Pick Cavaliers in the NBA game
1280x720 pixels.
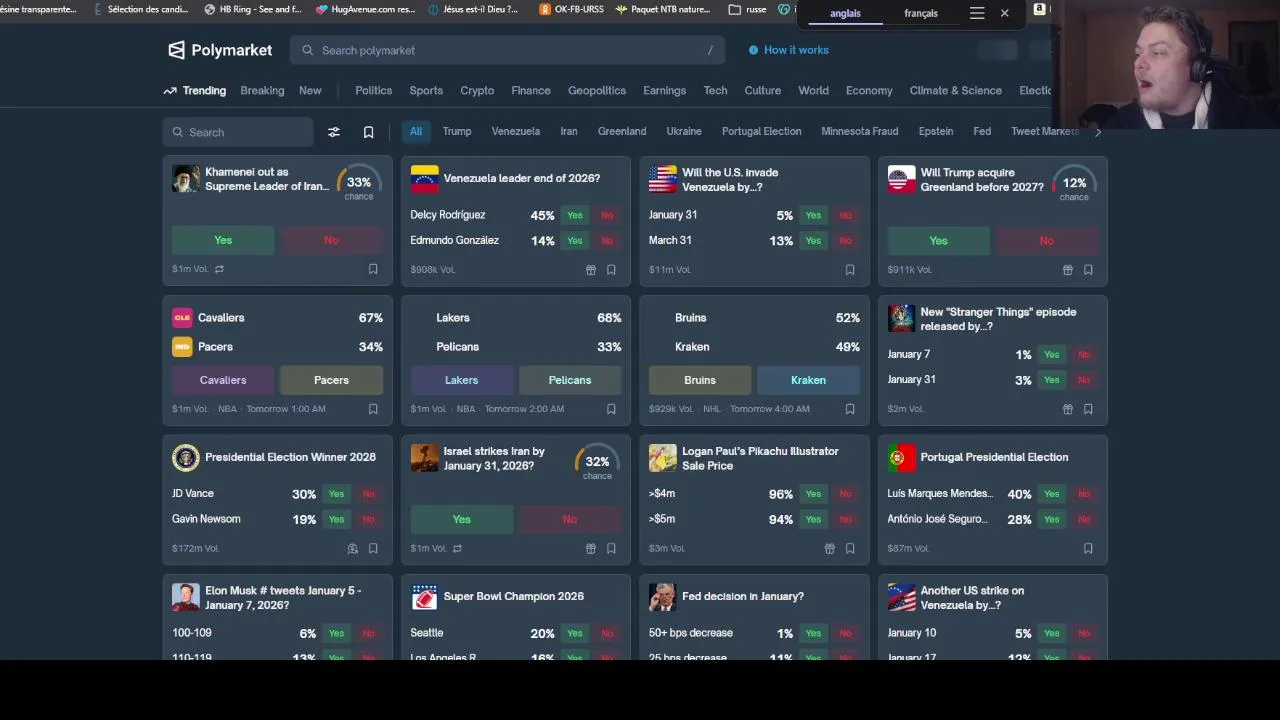223,380
